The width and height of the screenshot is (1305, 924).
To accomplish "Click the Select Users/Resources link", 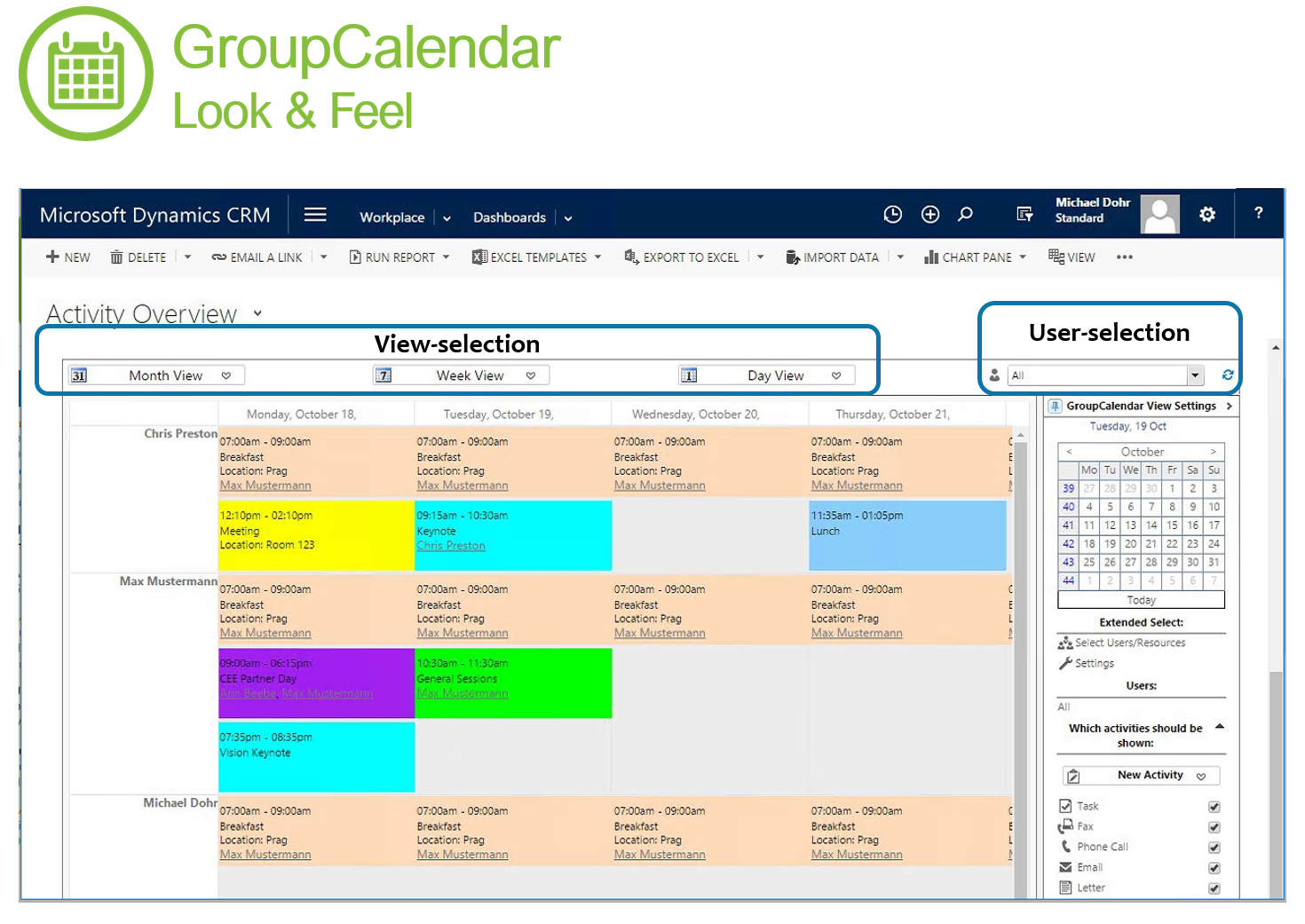I will [1130, 643].
